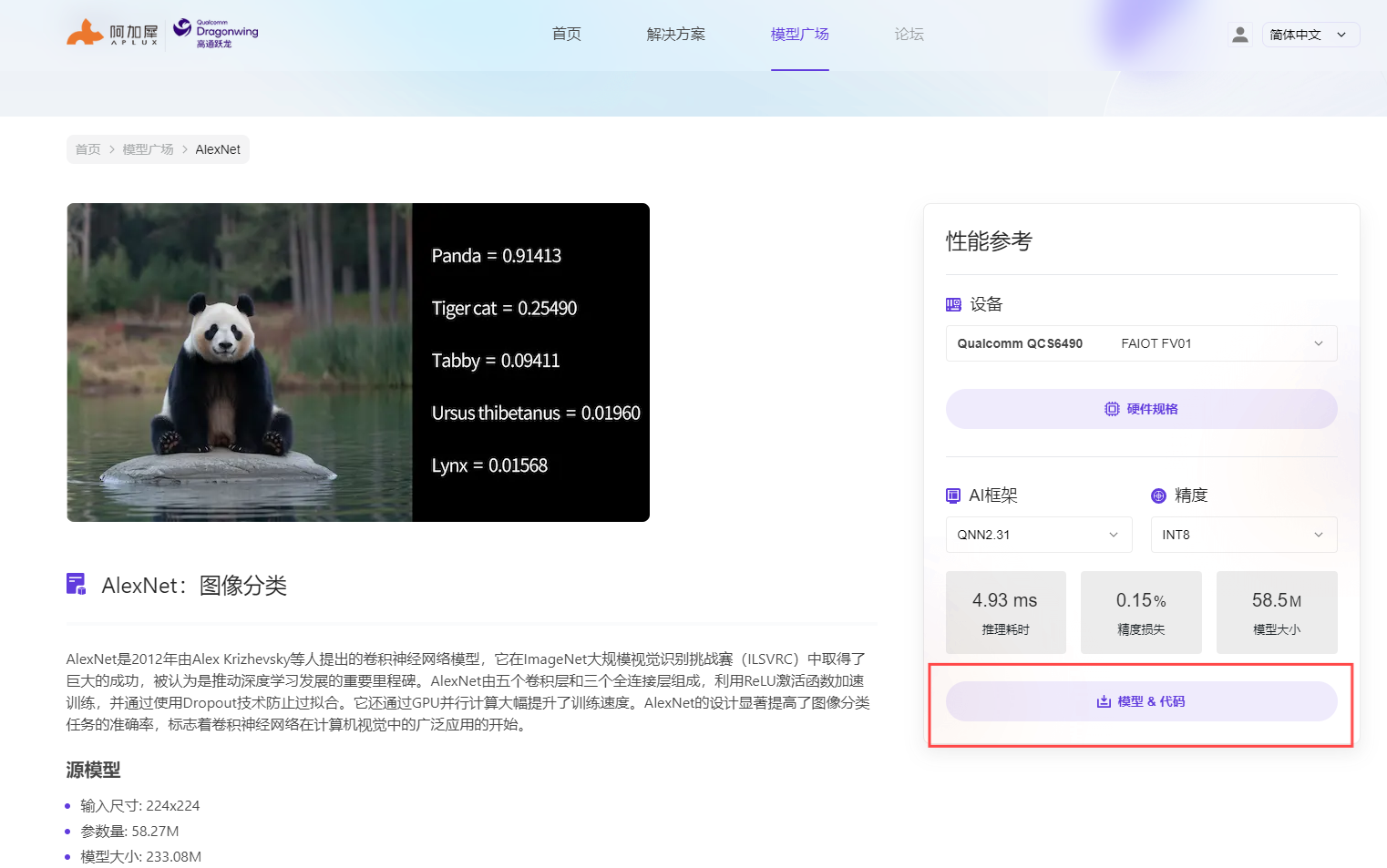
Task: Open 模型广场 from the breadcrumb
Action: coord(148,148)
